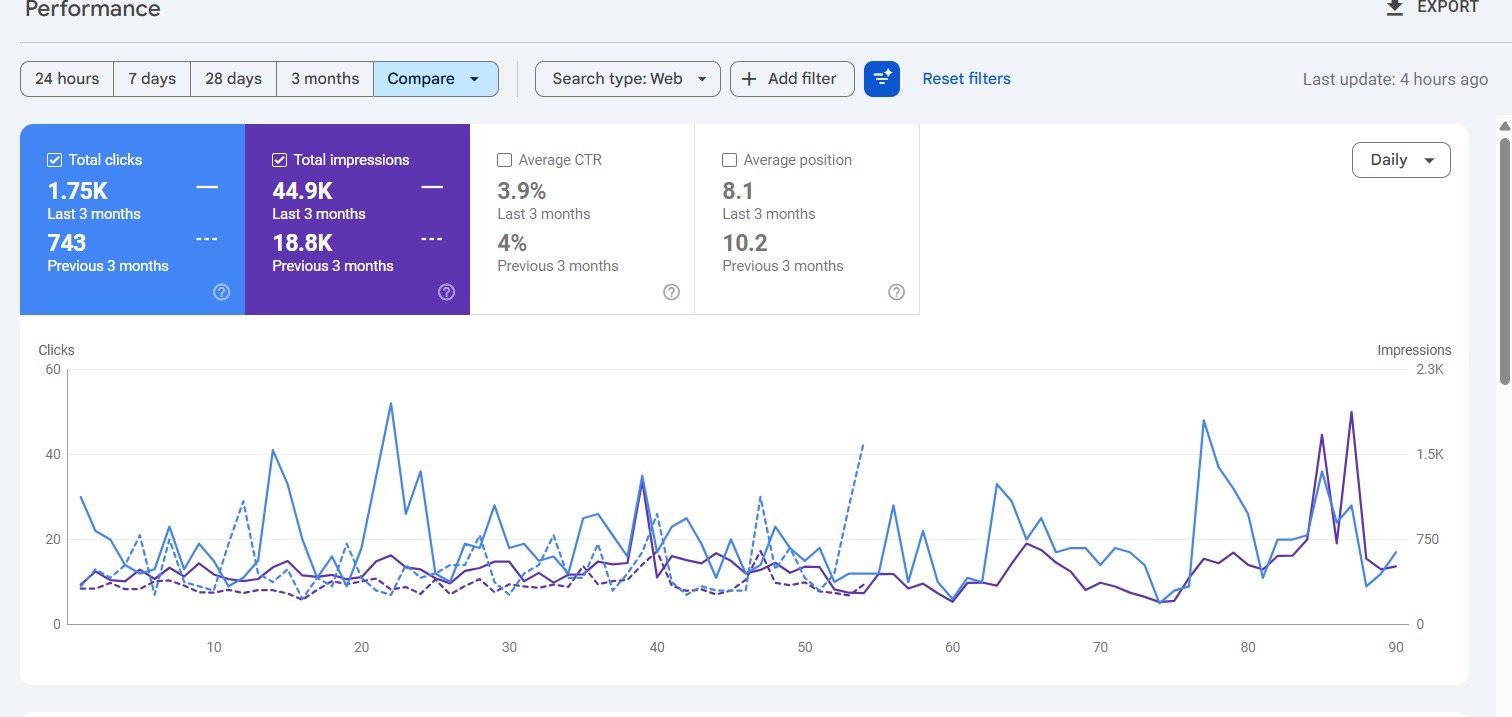Screen dimensions: 1512x717
Task: Open help icon on Average position card
Action: 897,292
